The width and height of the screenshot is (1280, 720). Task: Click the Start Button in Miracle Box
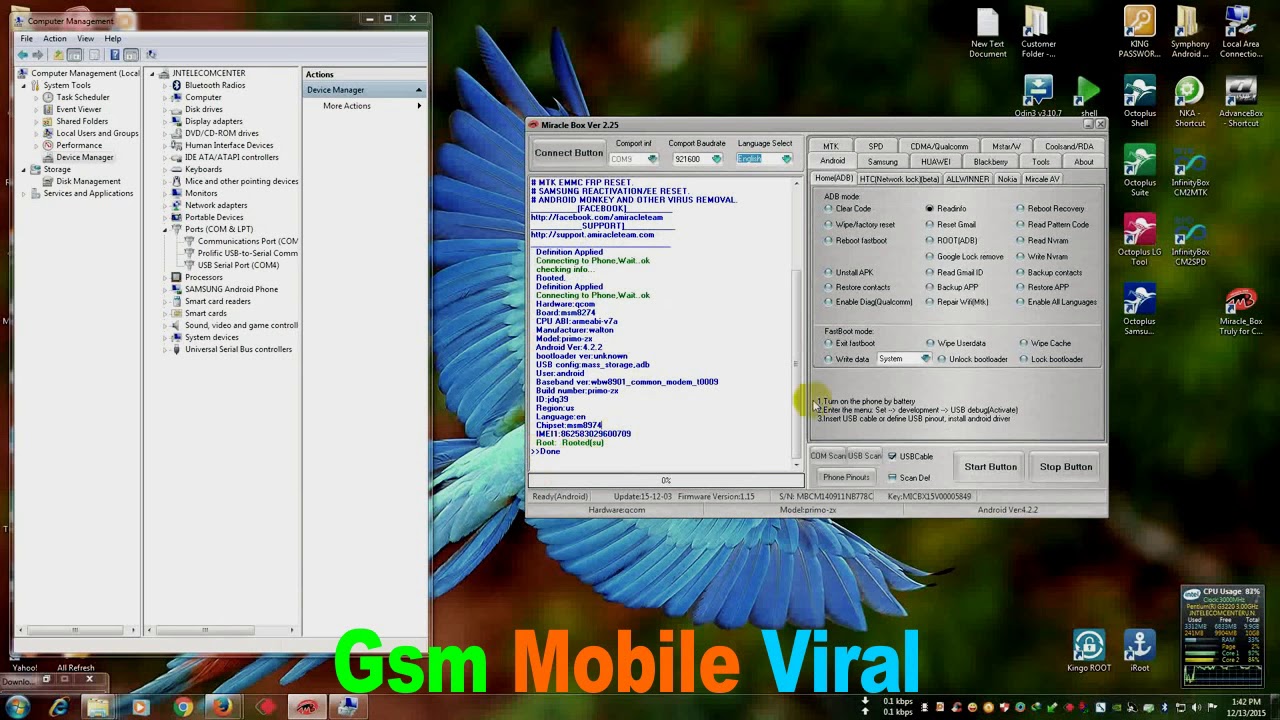coord(990,467)
